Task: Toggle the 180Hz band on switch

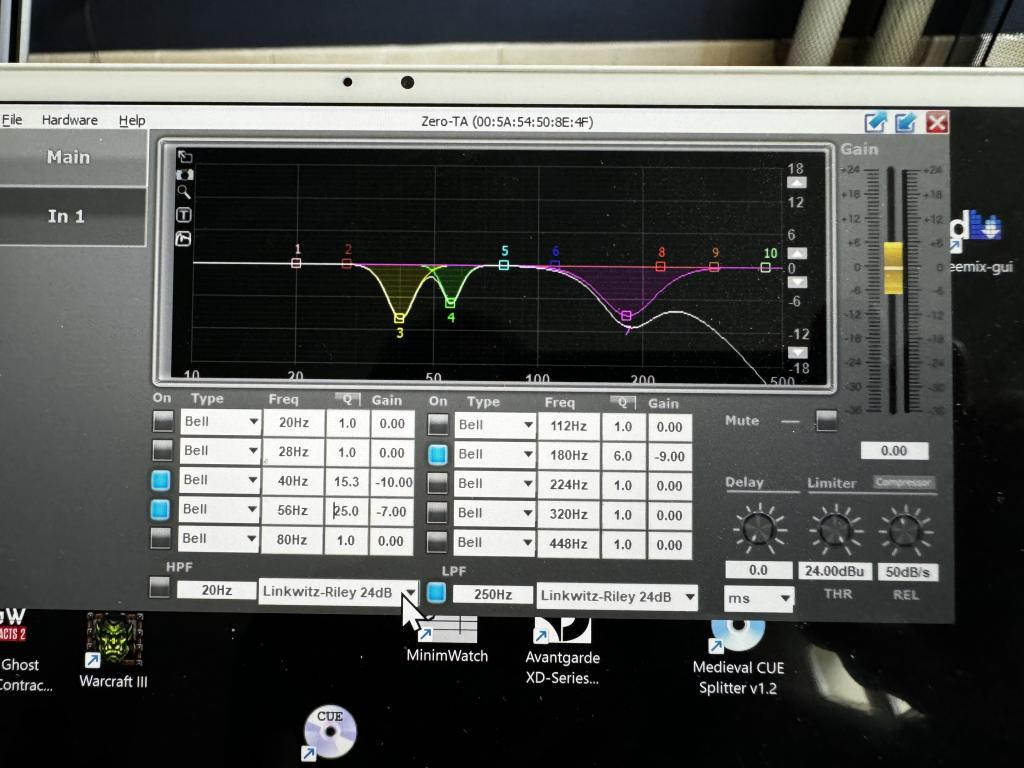Action: coord(437,455)
